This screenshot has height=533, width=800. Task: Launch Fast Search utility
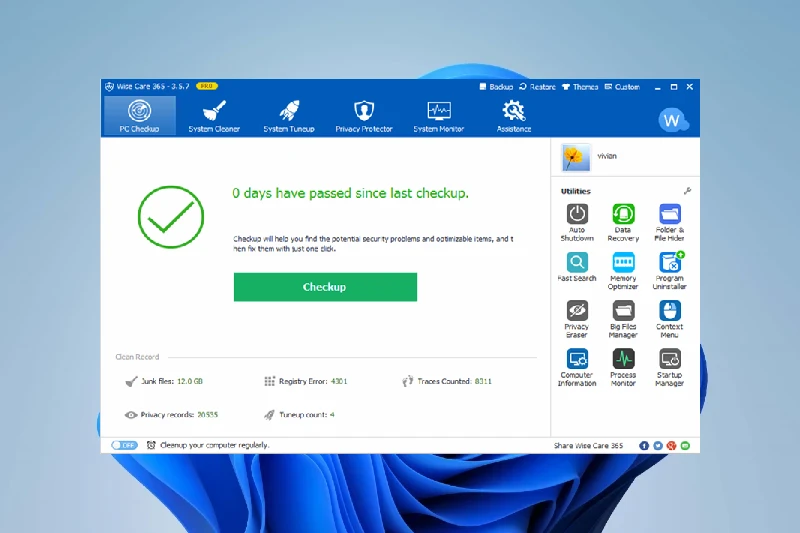(577, 267)
